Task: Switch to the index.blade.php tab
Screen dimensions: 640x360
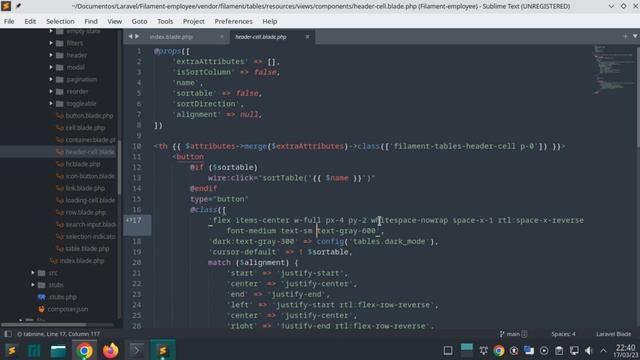Action: pyautogui.click(x=171, y=37)
